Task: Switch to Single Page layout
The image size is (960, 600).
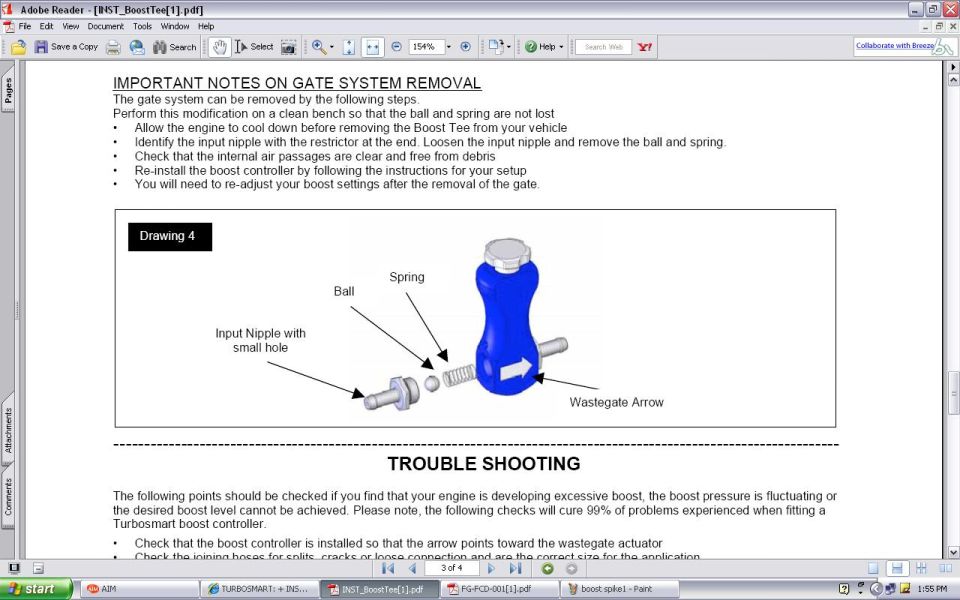Action: [x=873, y=568]
